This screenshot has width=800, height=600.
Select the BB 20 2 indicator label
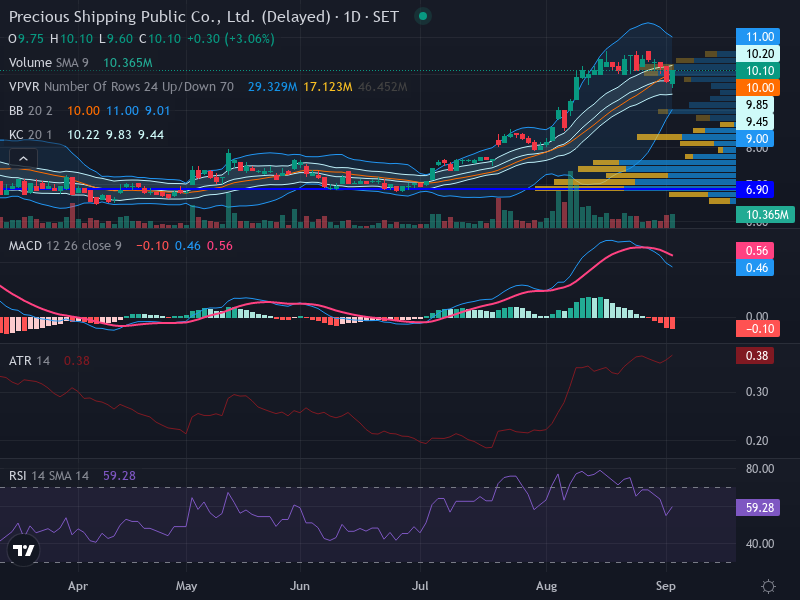[x=31, y=111]
